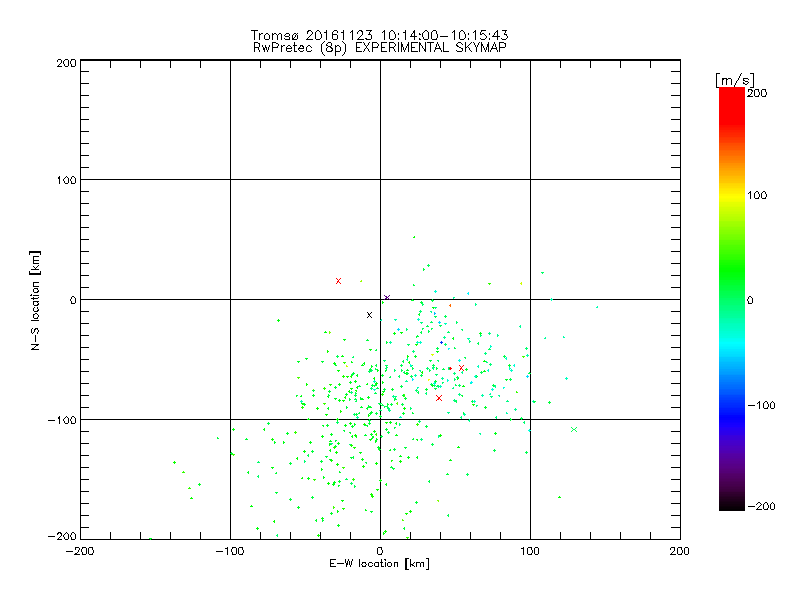
Task: Click the plot title 'Tromsø 20161123 10:14:00-10:15:43'
Action: pyautogui.click(x=380, y=35)
